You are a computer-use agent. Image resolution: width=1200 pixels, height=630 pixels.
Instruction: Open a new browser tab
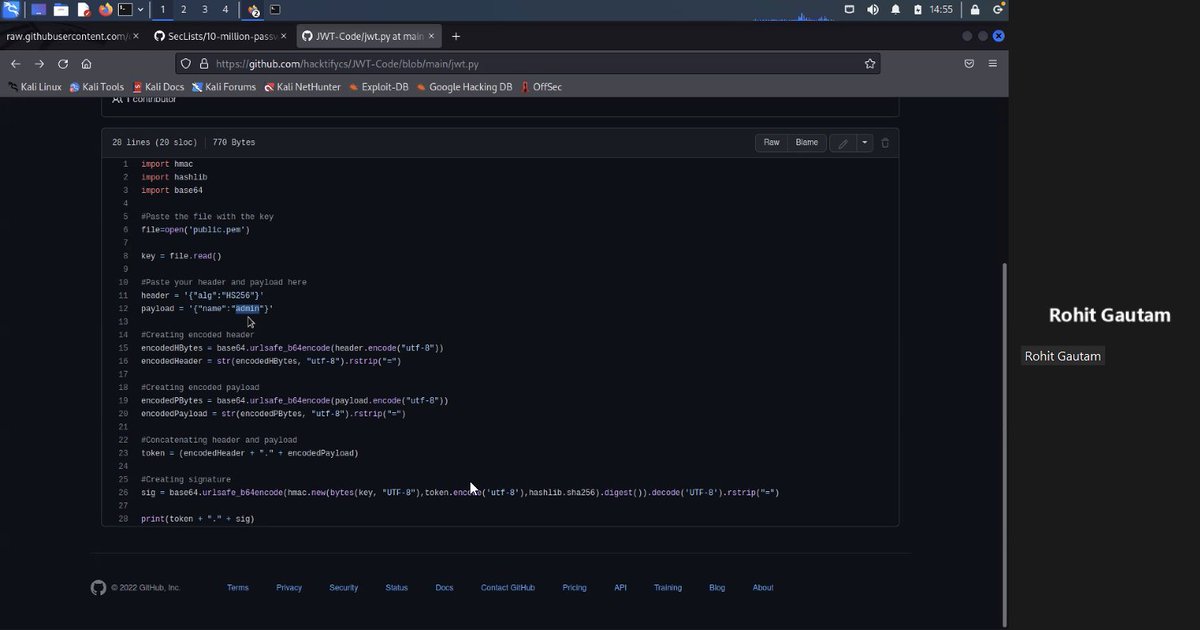[456, 36]
